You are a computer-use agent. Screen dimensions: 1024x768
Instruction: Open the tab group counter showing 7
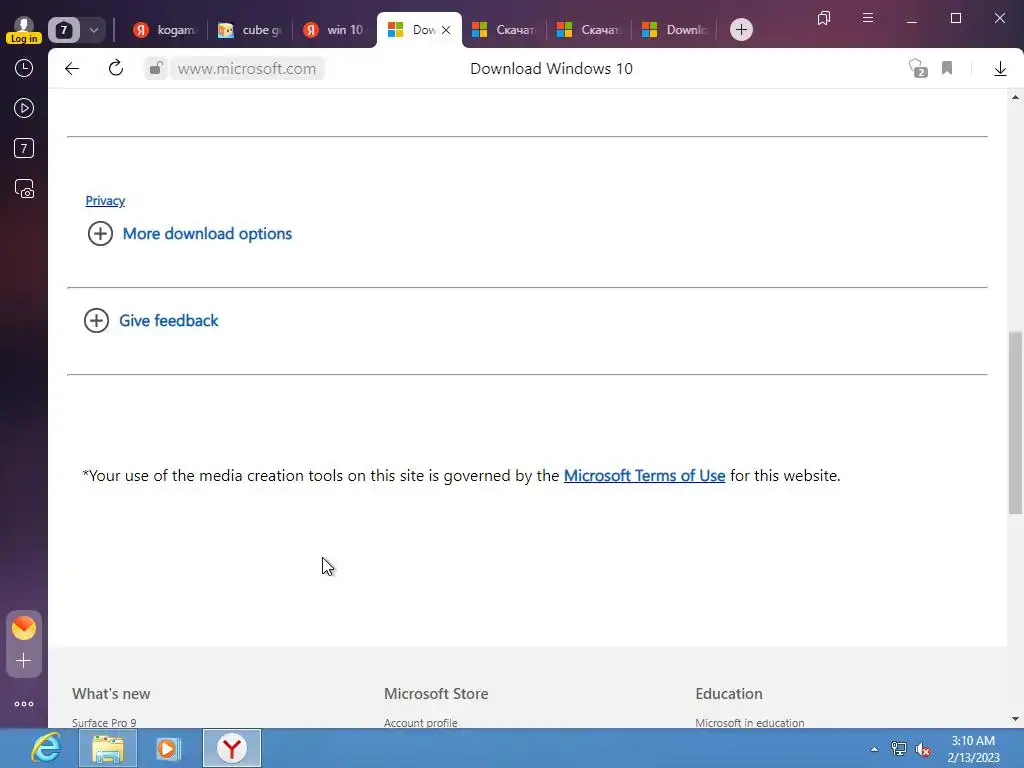tap(64, 30)
